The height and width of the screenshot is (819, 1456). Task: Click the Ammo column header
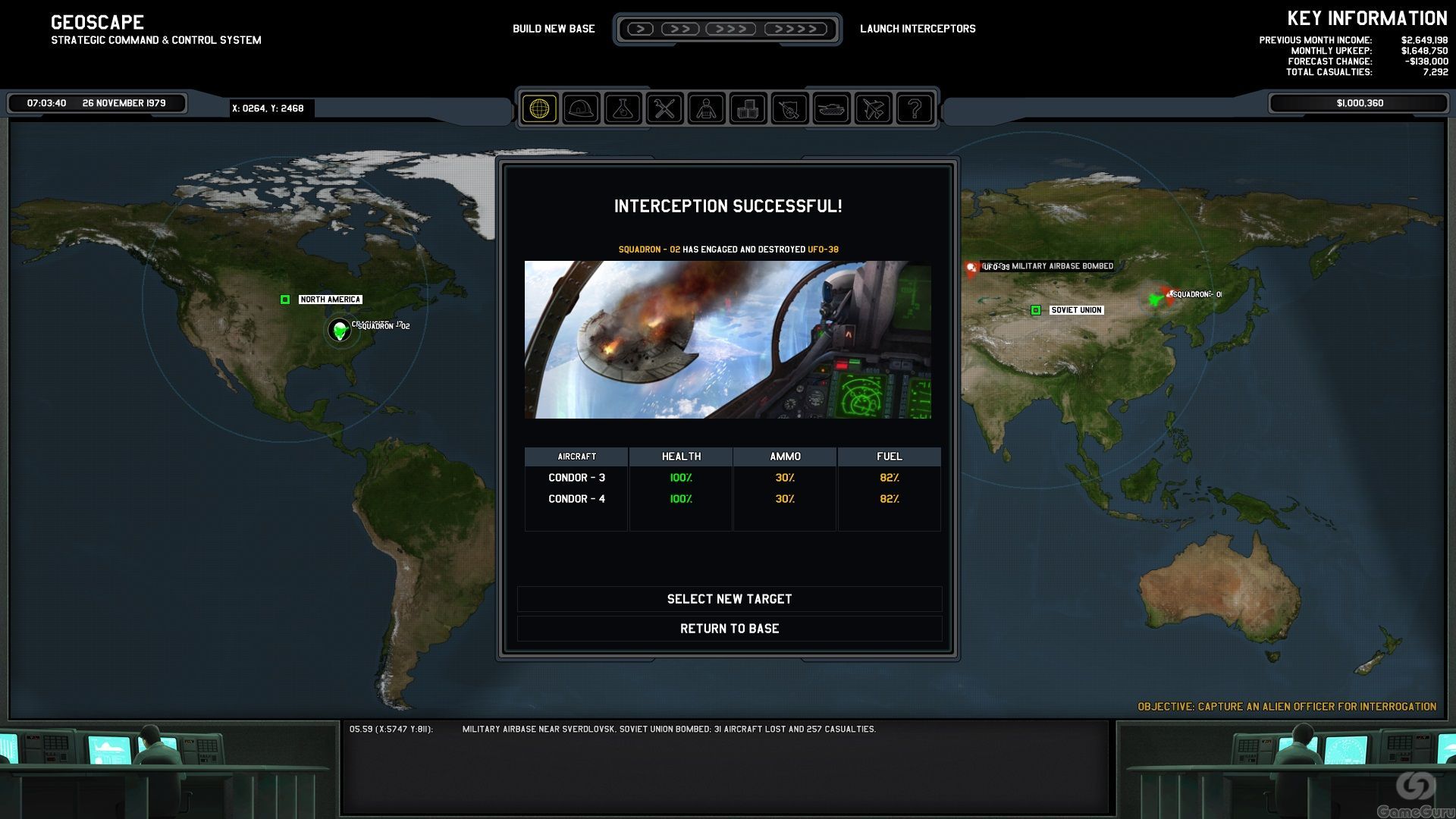(x=785, y=457)
